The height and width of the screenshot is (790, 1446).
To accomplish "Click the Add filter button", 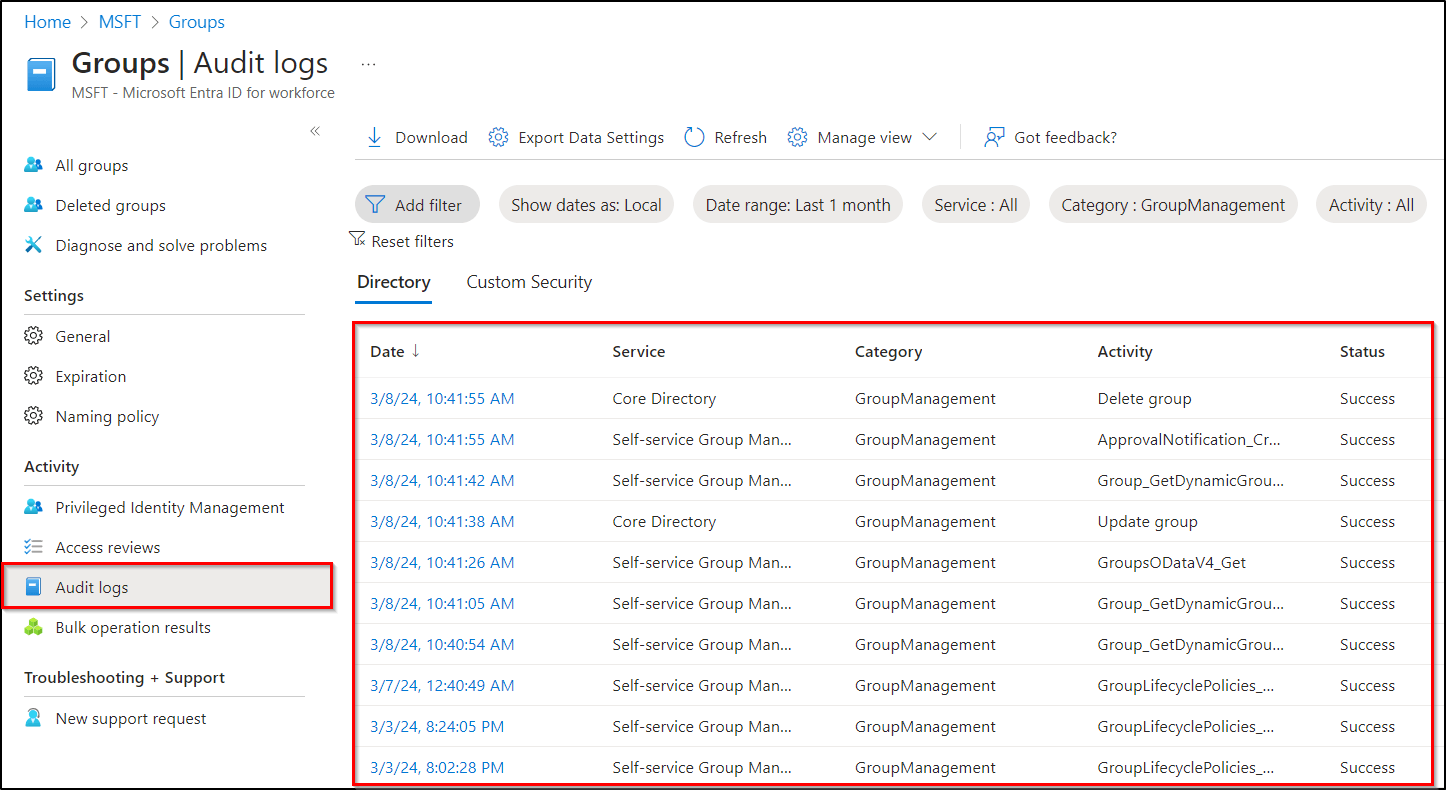I will point(417,205).
